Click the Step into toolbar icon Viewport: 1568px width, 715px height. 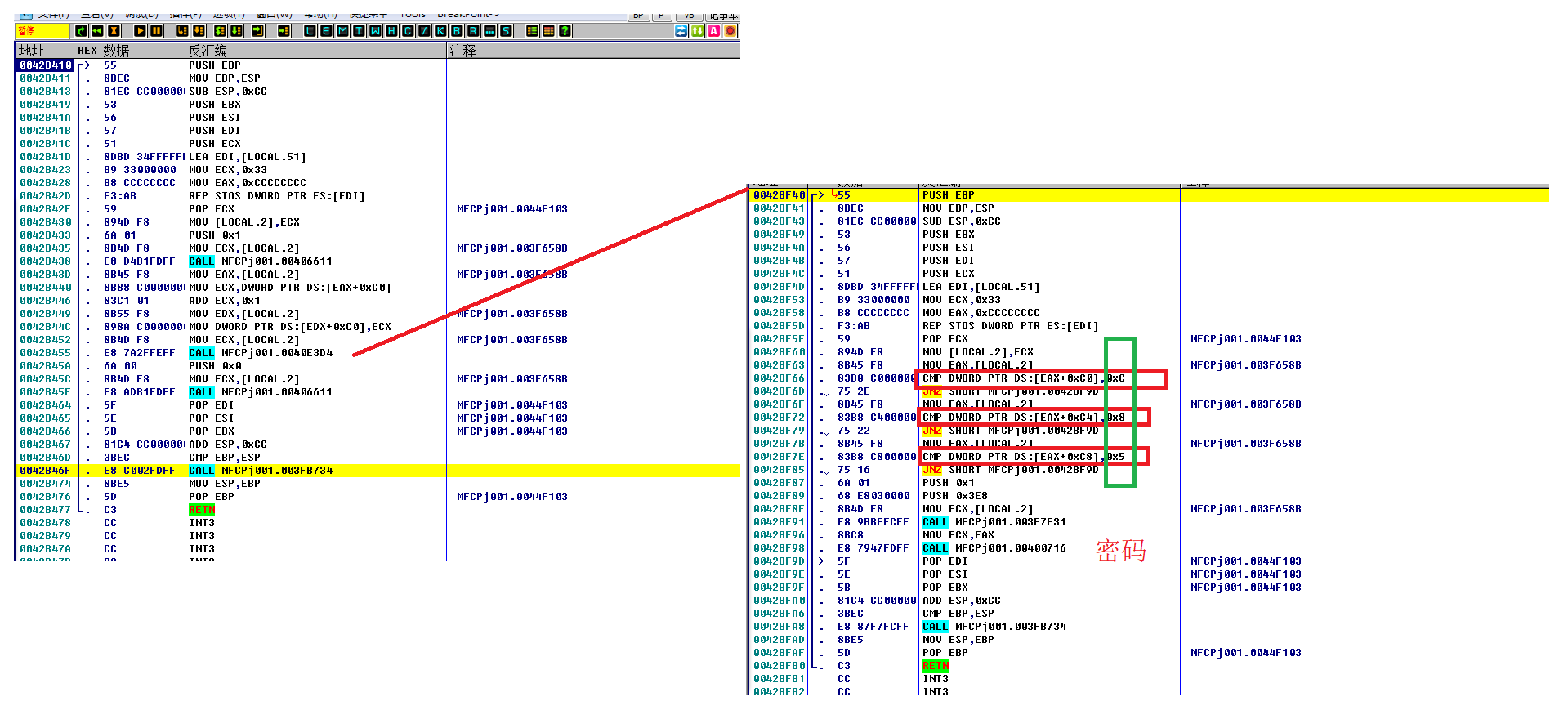[x=182, y=31]
